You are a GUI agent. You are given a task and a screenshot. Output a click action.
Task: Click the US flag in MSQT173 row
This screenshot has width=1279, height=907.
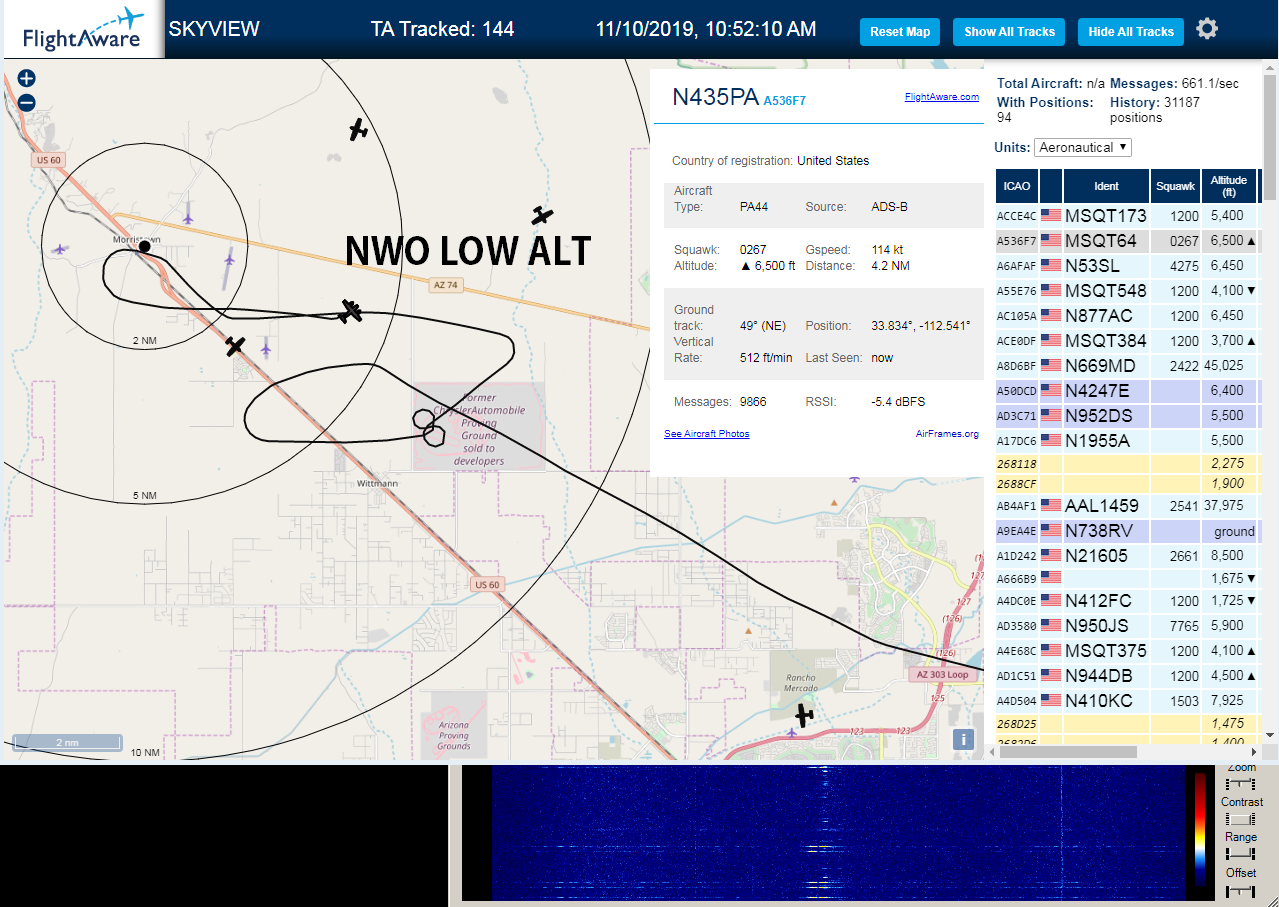pyautogui.click(x=1051, y=215)
